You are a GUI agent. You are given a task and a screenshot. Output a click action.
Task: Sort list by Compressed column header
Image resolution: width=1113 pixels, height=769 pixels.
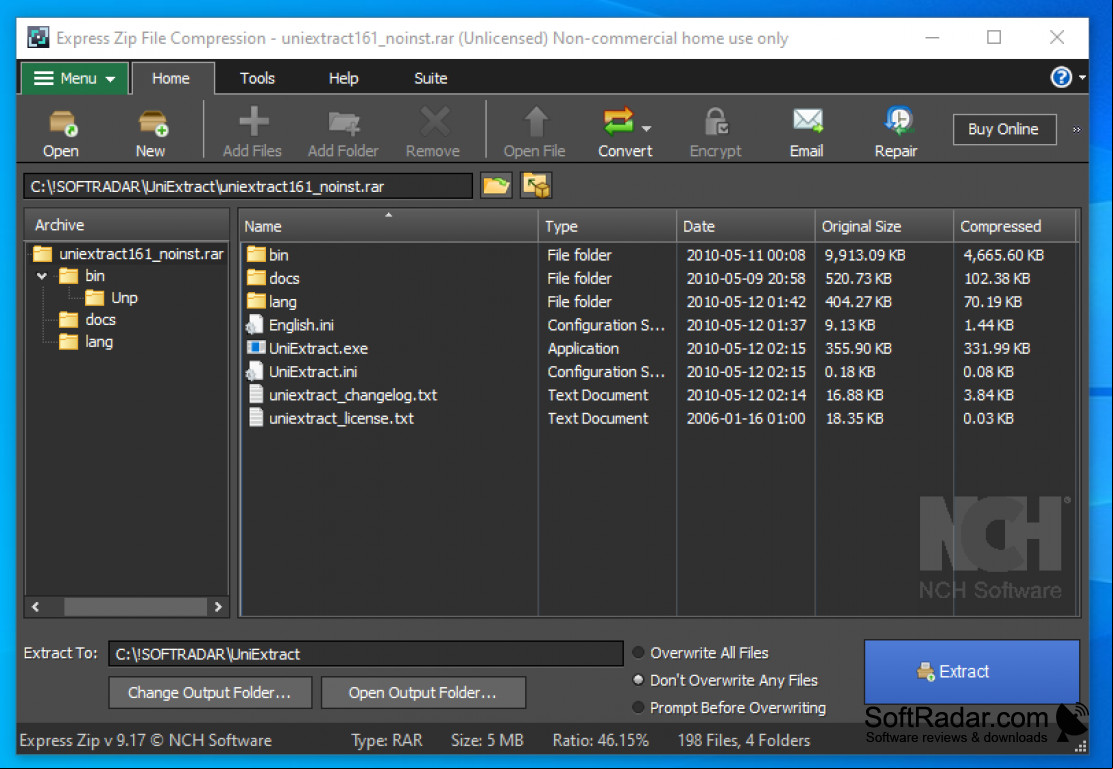click(1015, 226)
